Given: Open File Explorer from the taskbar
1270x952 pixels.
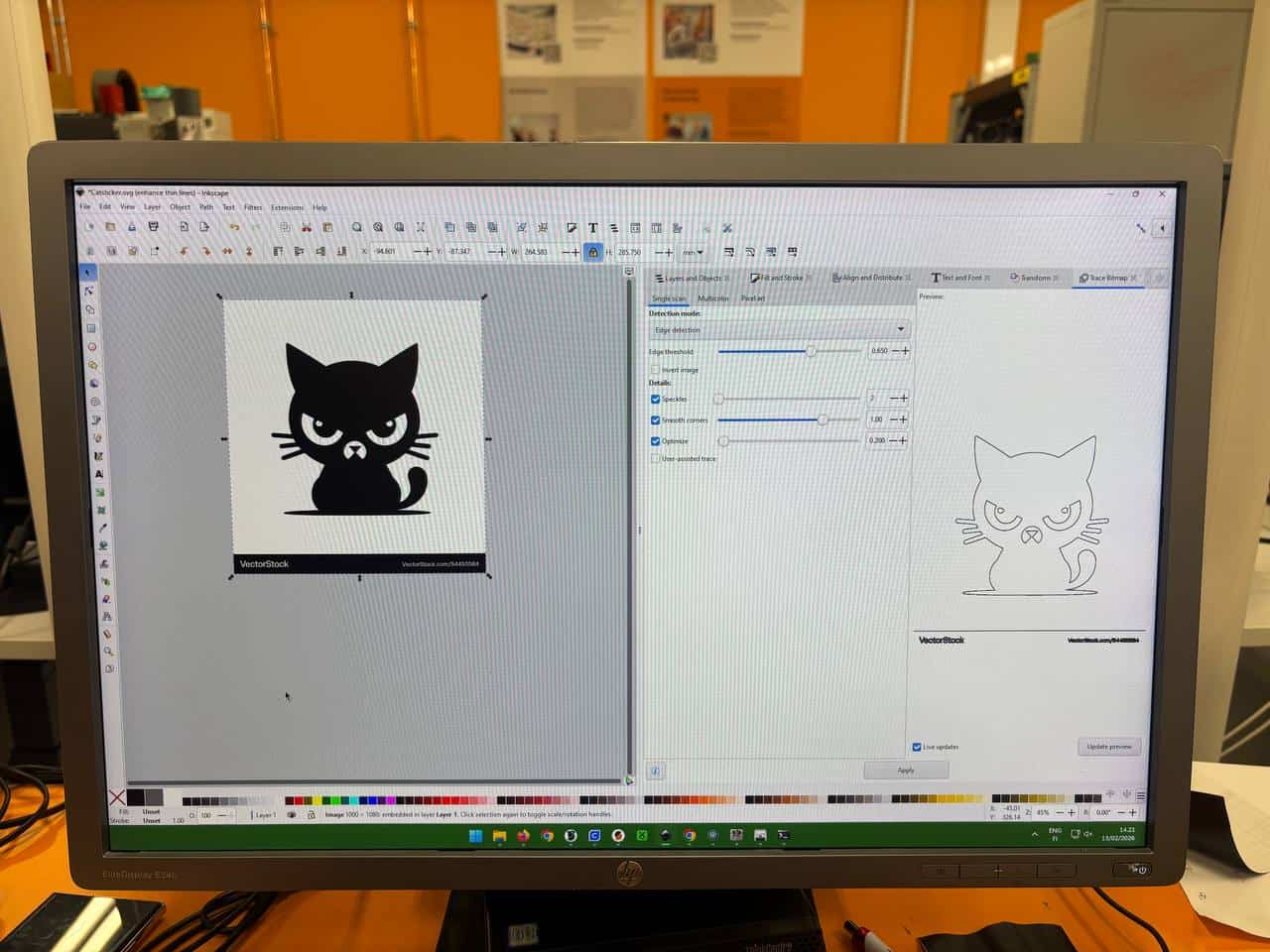Looking at the screenshot, I should 499,836.
